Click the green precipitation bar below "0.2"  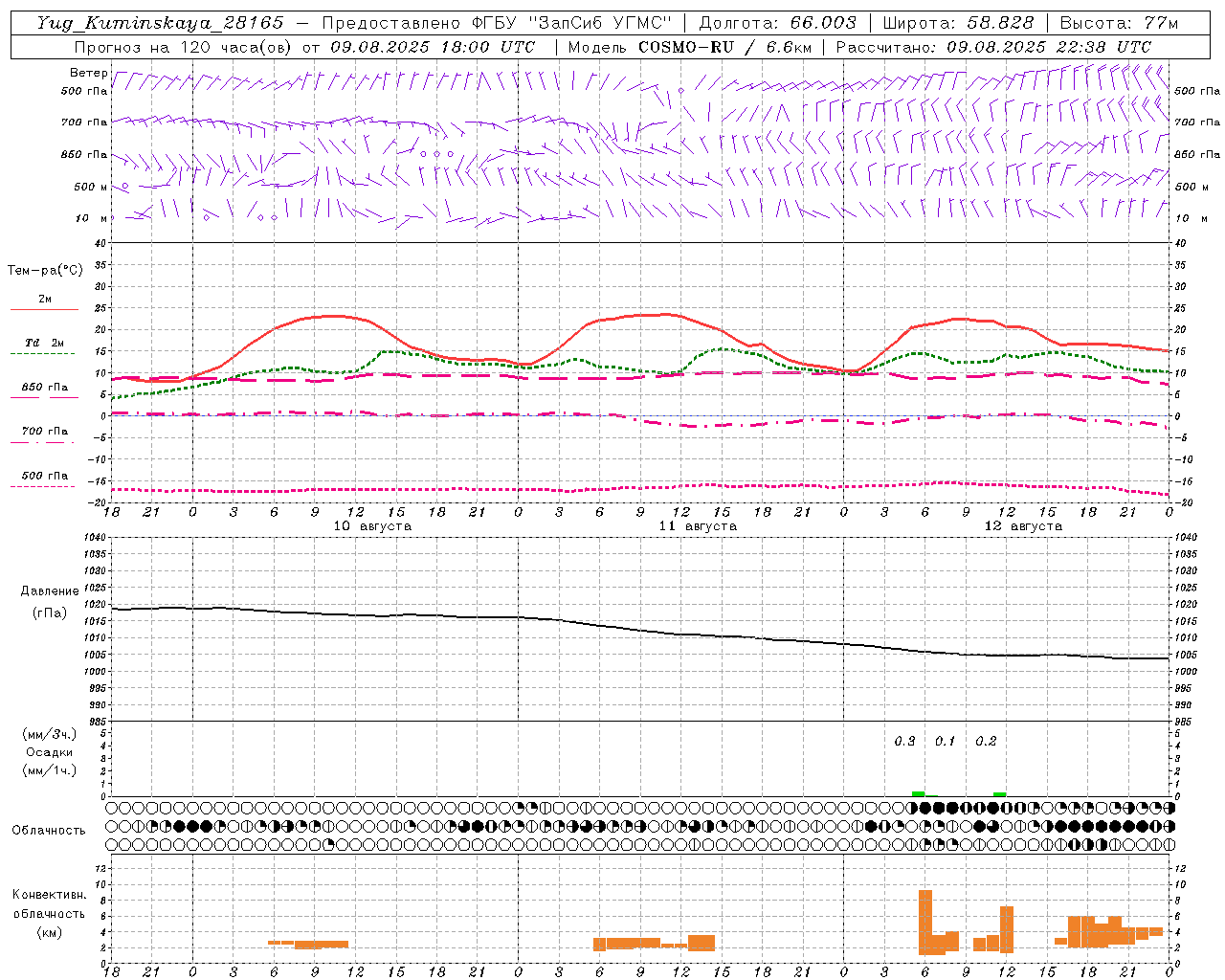click(x=999, y=793)
